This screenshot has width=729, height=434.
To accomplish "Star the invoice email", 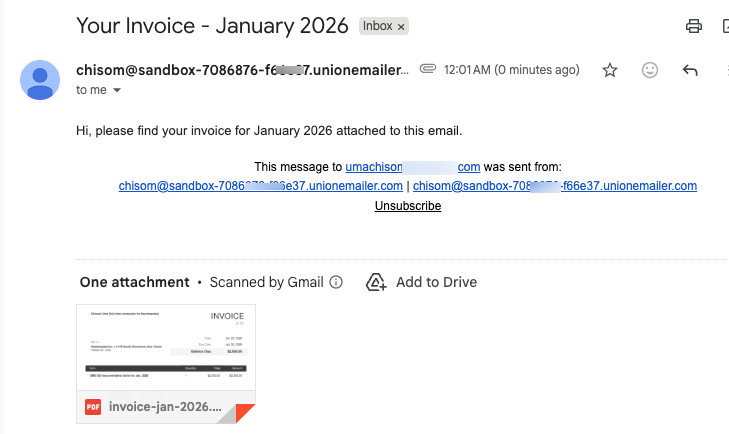I will click(610, 70).
